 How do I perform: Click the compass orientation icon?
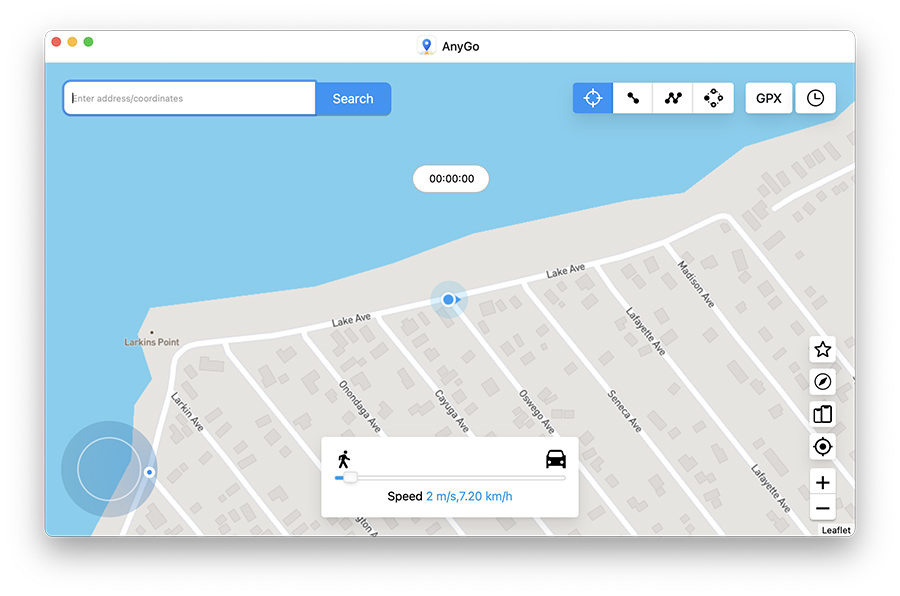822,382
